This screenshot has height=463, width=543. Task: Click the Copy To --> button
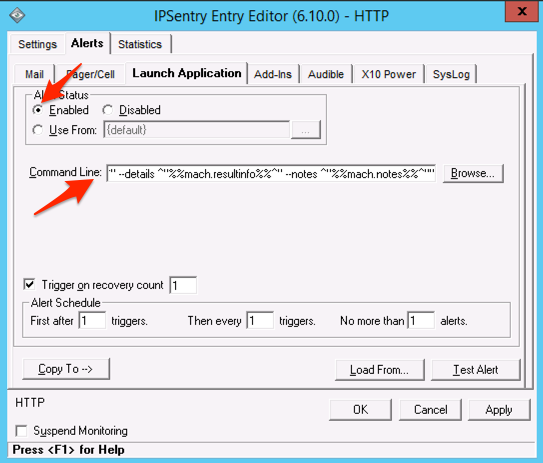[x=66, y=369]
